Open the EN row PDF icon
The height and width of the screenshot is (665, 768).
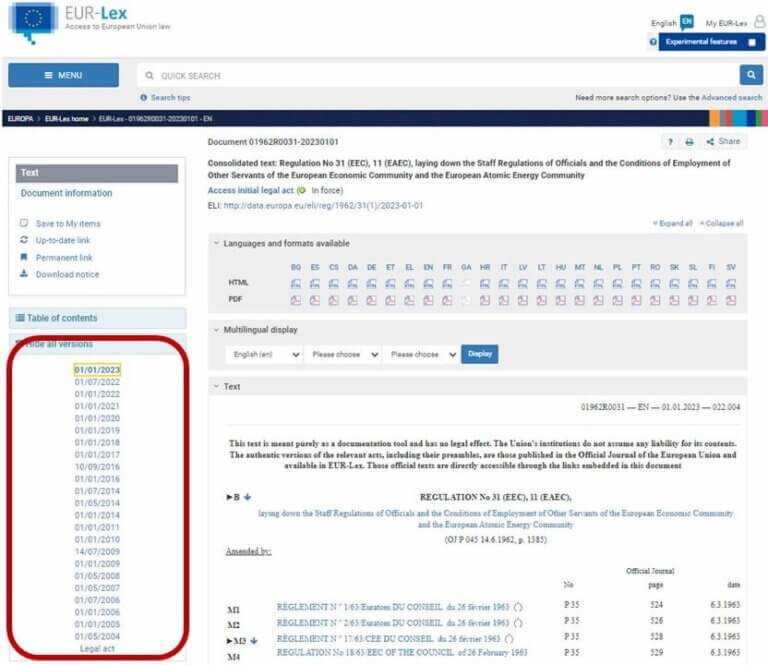pos(428,300)
